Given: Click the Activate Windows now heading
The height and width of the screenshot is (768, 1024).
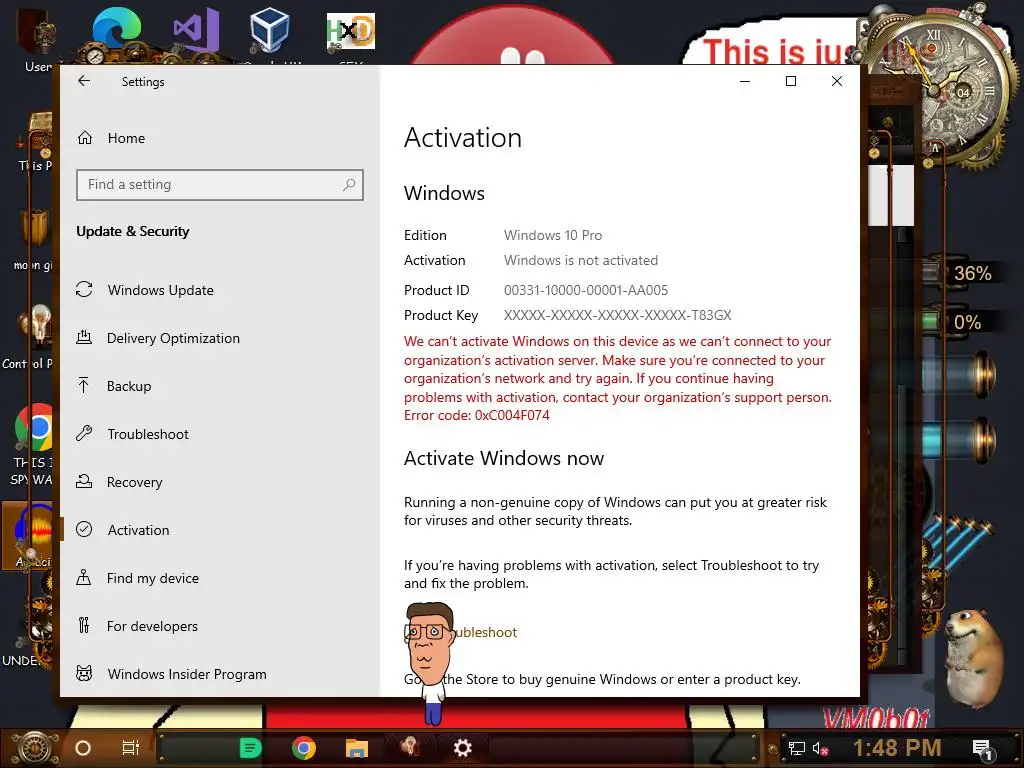Looking at the screenshot, I should [504, 458].
